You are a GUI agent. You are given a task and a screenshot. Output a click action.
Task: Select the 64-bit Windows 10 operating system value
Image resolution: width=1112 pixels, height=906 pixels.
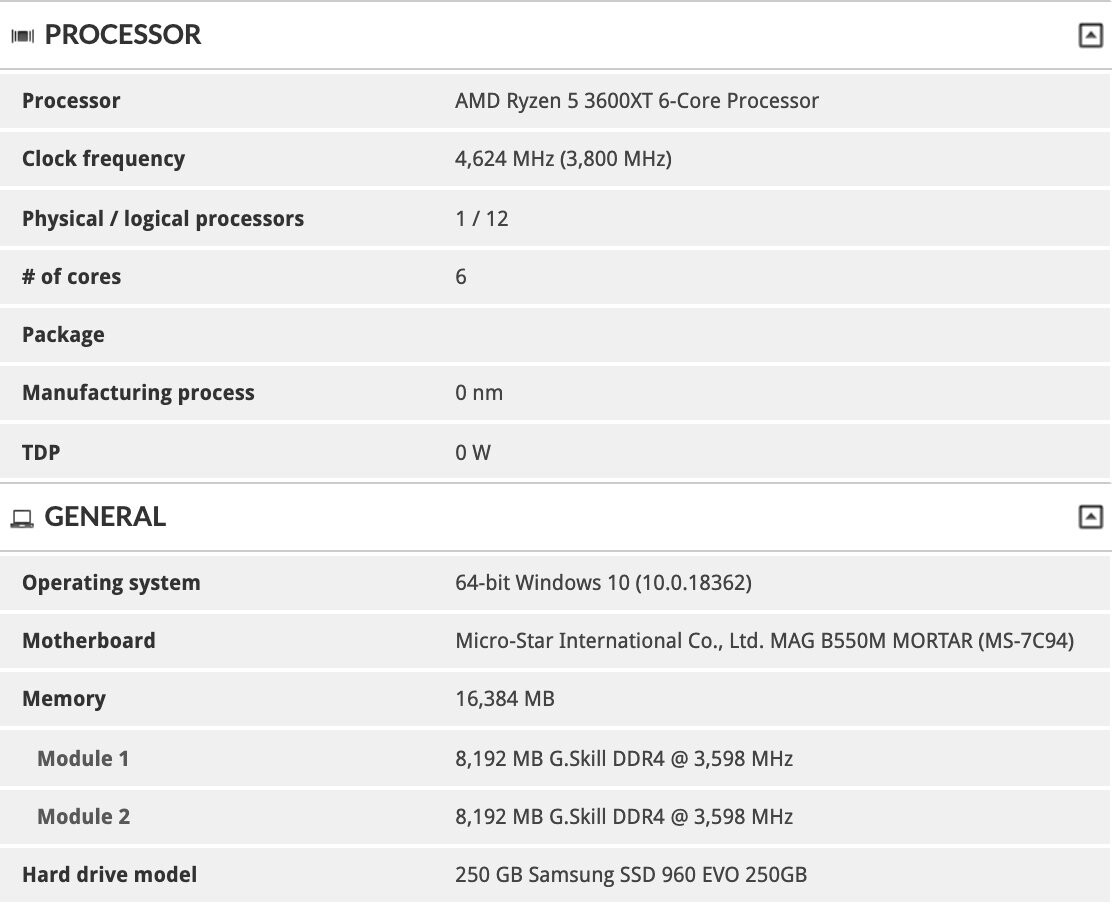pyautogui.click(x=604, y=583)
